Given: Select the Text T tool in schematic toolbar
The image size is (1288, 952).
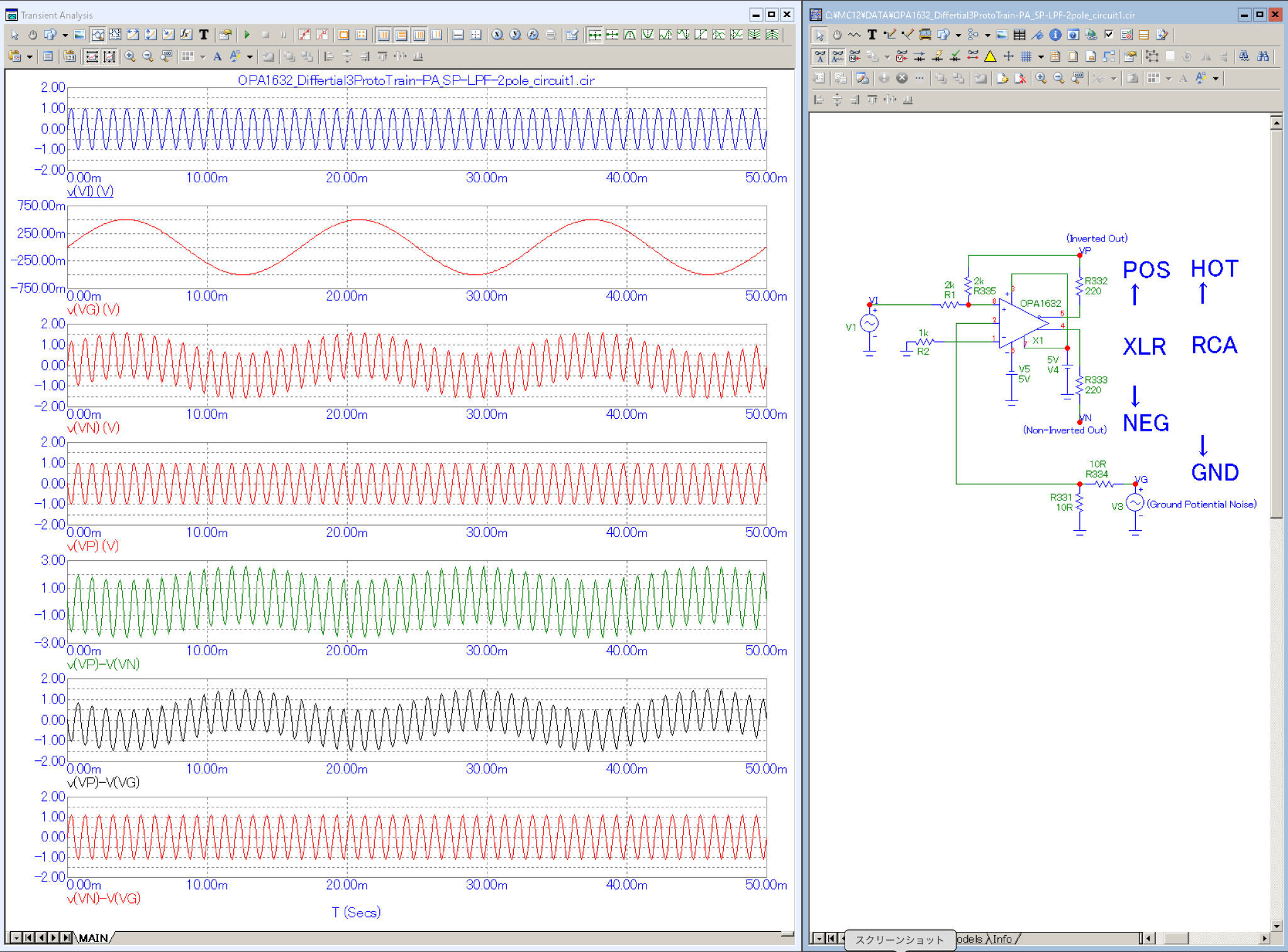Looking at the screenshot, I should click(872, 35).
